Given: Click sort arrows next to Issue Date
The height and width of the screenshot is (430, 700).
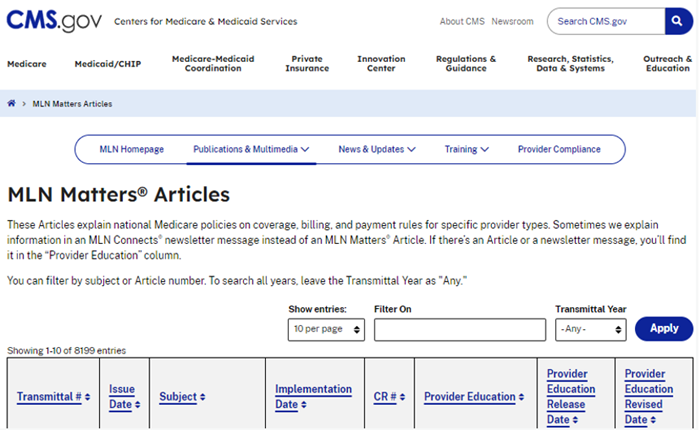Looking at the screenshot, I should 138,405.
